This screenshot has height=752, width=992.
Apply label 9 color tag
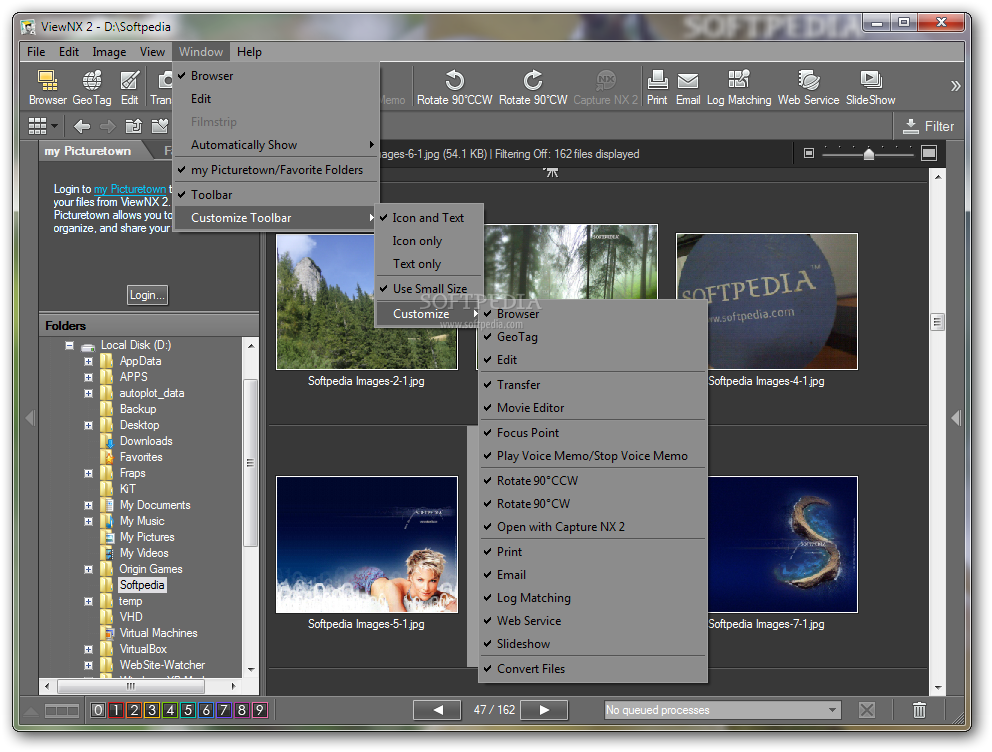[x=260, y=710]
